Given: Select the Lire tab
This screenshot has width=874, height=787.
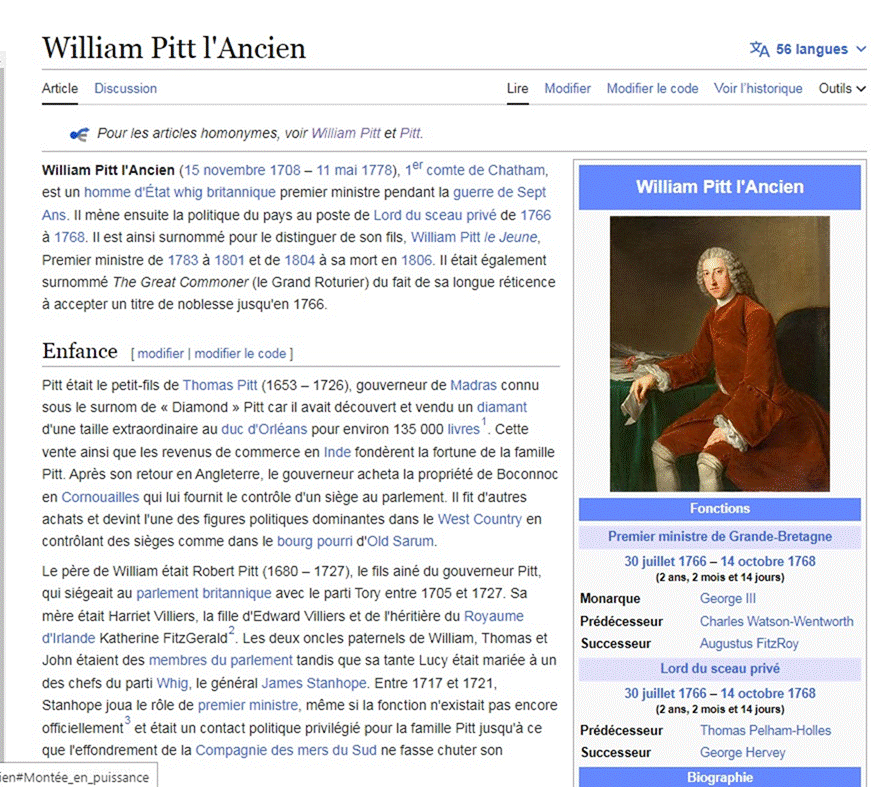Looking at the screenshot, I should click(517, 89).
